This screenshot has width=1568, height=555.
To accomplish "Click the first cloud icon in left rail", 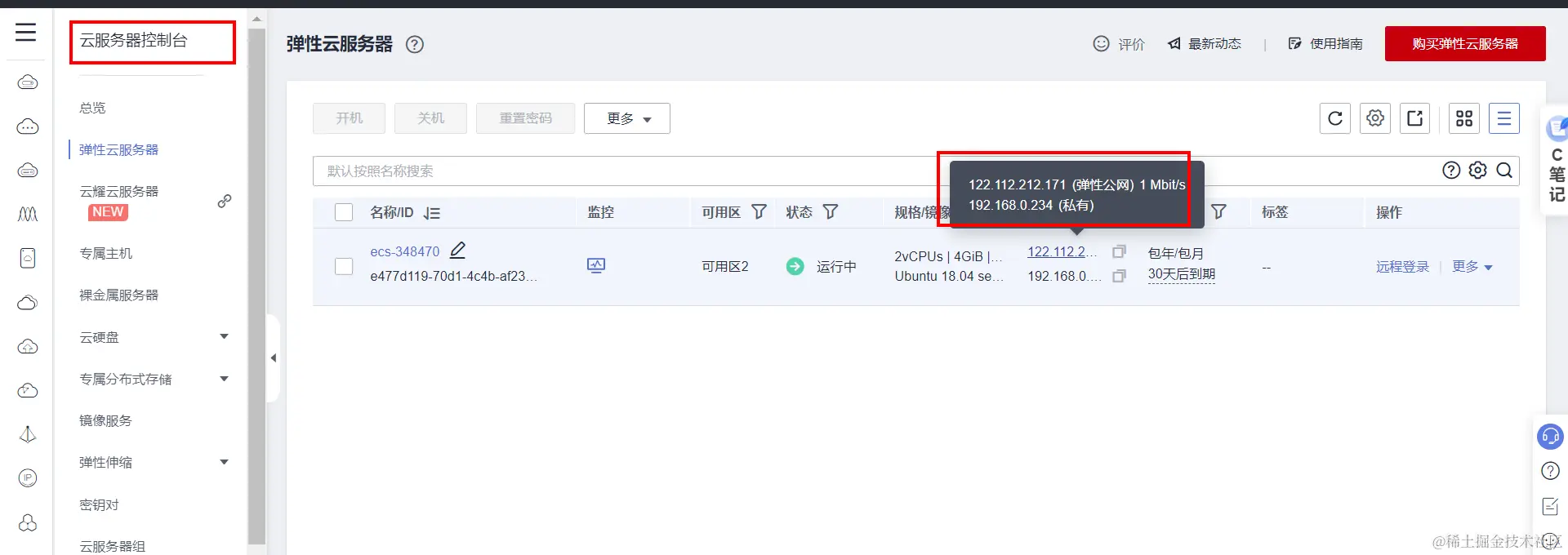I will 28,82.
